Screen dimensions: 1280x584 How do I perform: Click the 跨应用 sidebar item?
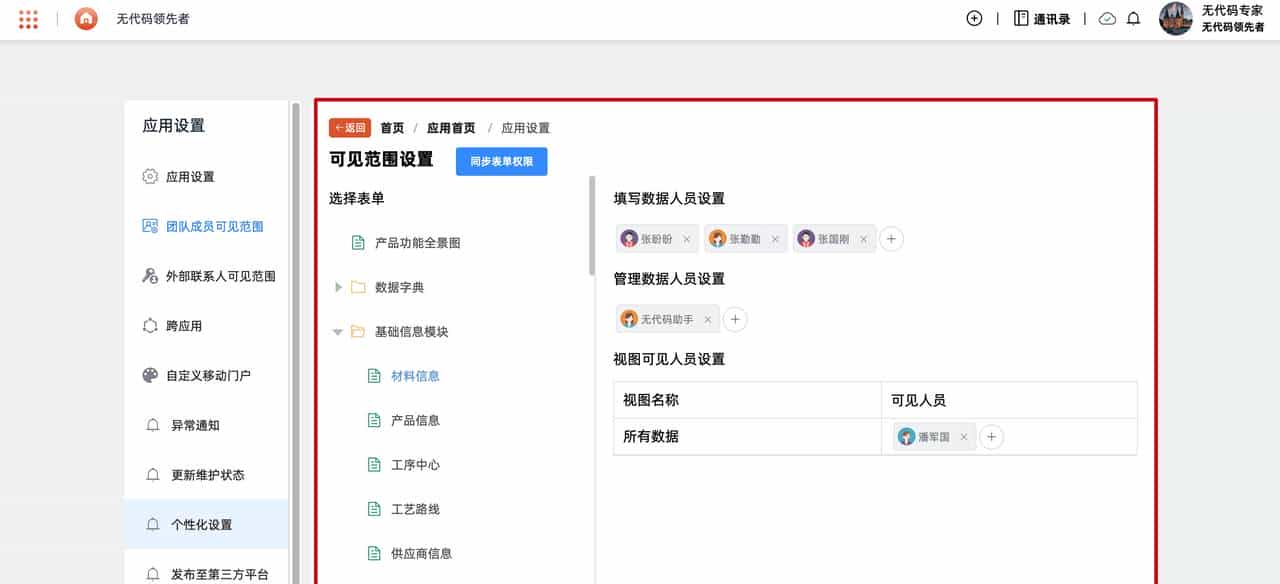(187, 326)
